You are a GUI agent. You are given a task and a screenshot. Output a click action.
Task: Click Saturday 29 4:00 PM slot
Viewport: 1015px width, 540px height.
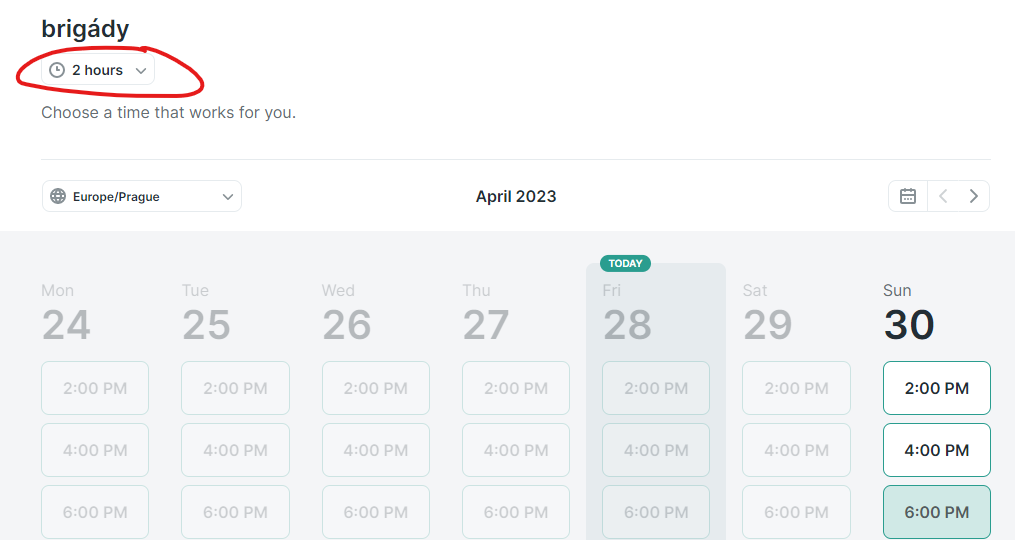click(796, 450)
